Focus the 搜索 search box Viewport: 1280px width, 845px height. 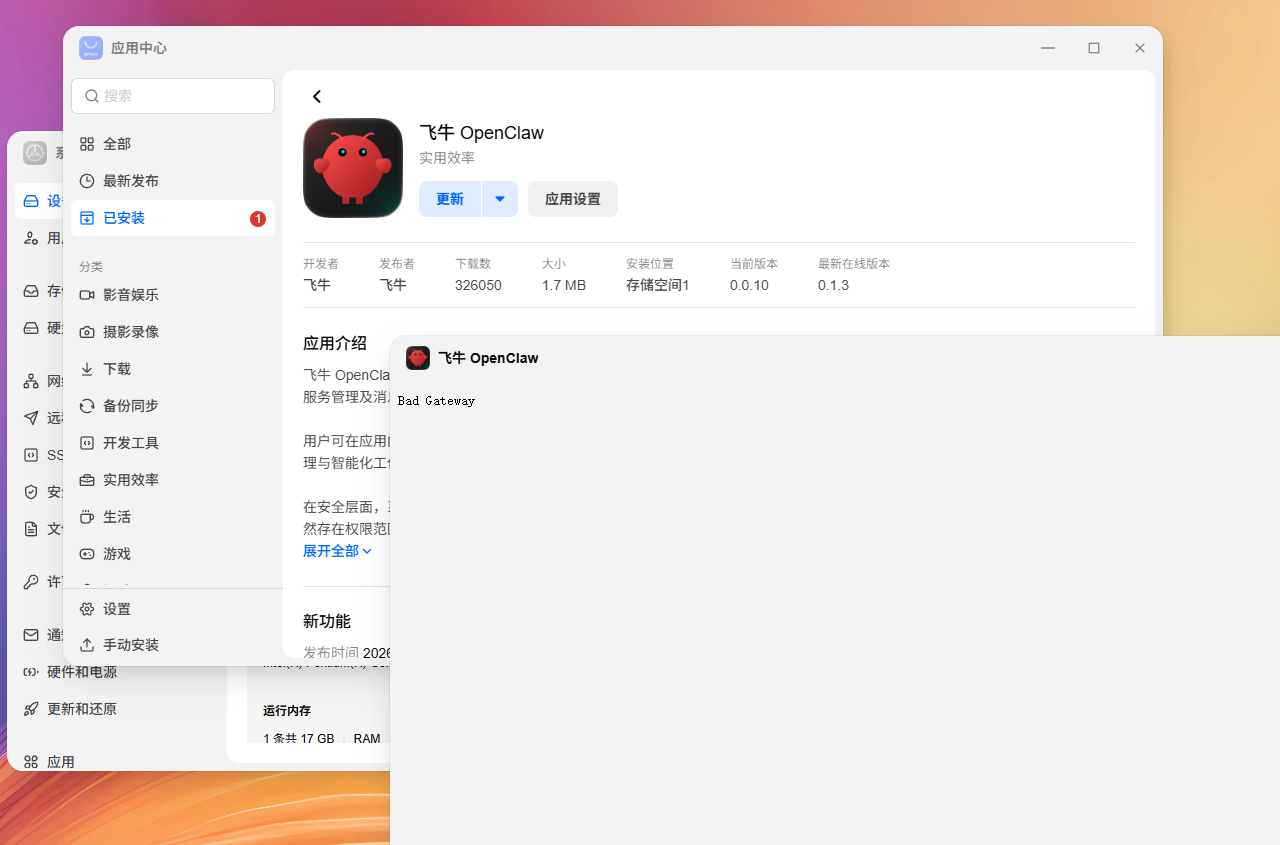click(x=173, y=96)
